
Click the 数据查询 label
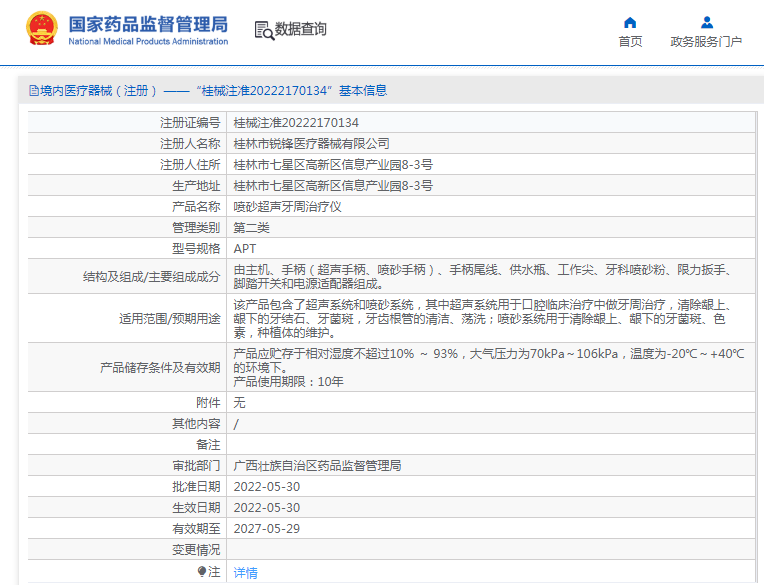(x=301, y=29)
